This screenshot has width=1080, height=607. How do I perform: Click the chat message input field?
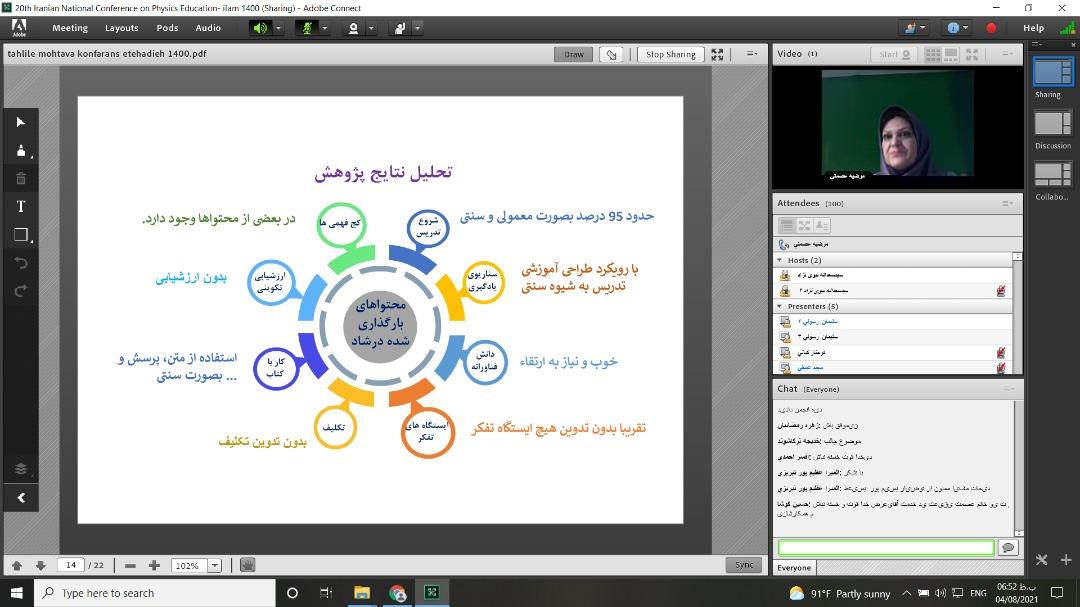(x=886, y=548)
